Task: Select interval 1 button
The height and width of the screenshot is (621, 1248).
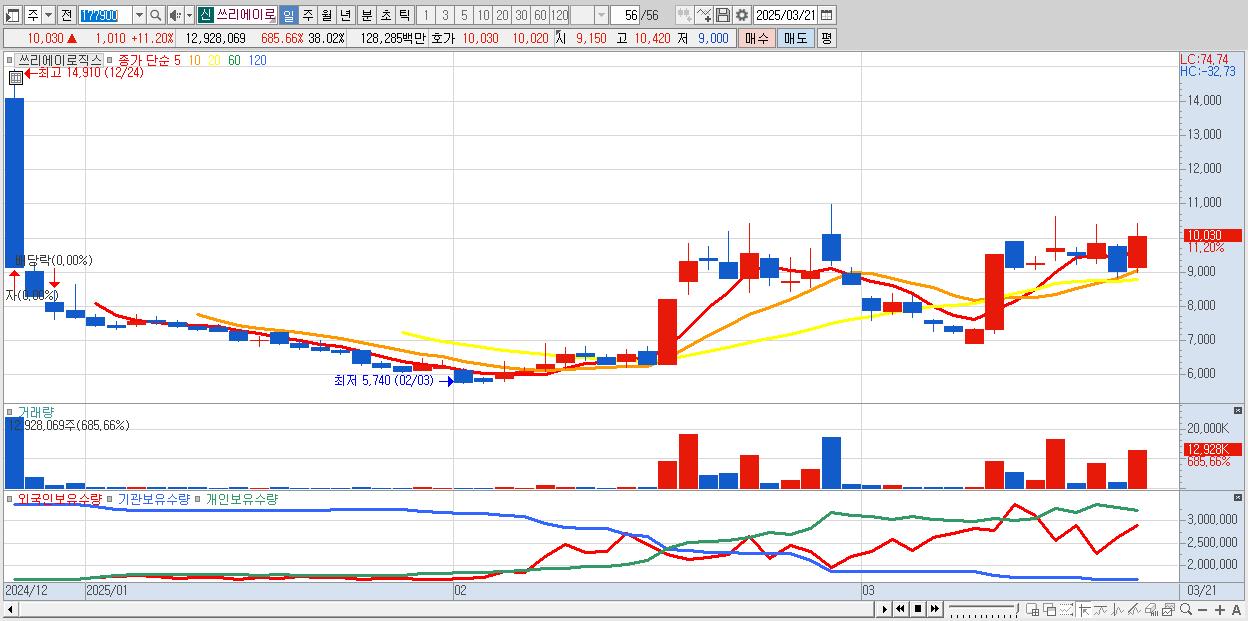Action: 425,15
